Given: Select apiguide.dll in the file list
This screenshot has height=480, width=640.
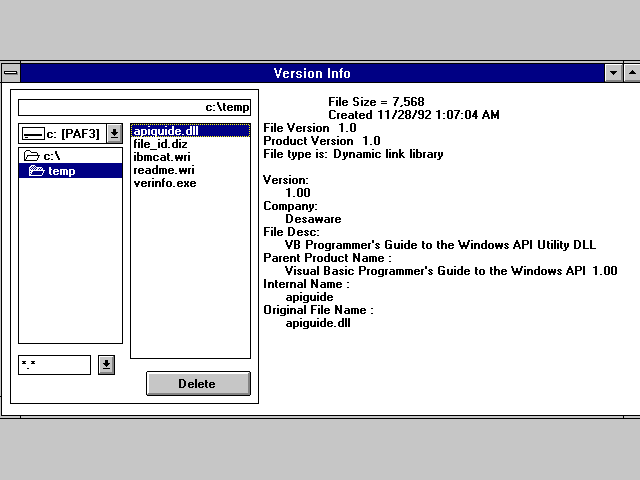Looking at the screenshot, I should tap(164, 131).
